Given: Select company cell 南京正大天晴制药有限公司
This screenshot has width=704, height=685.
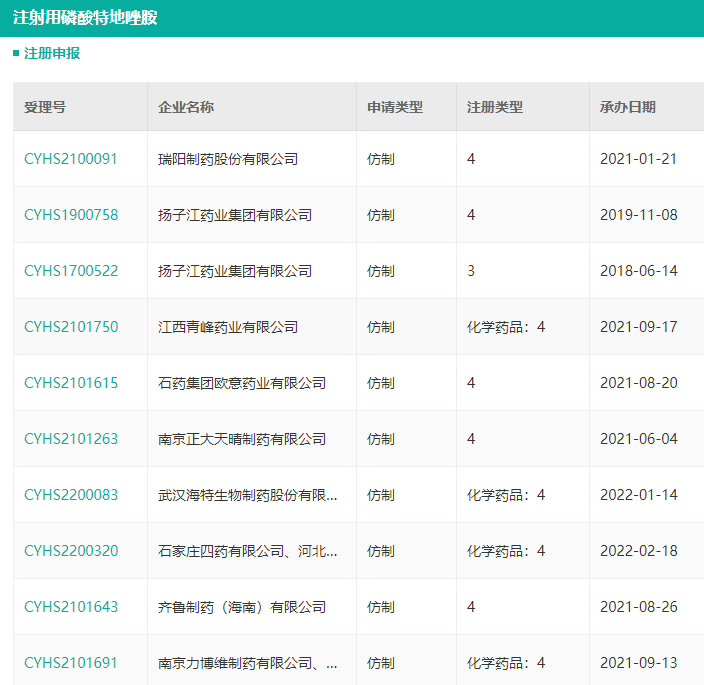Looking at the screenshot, I should [242, 439].
